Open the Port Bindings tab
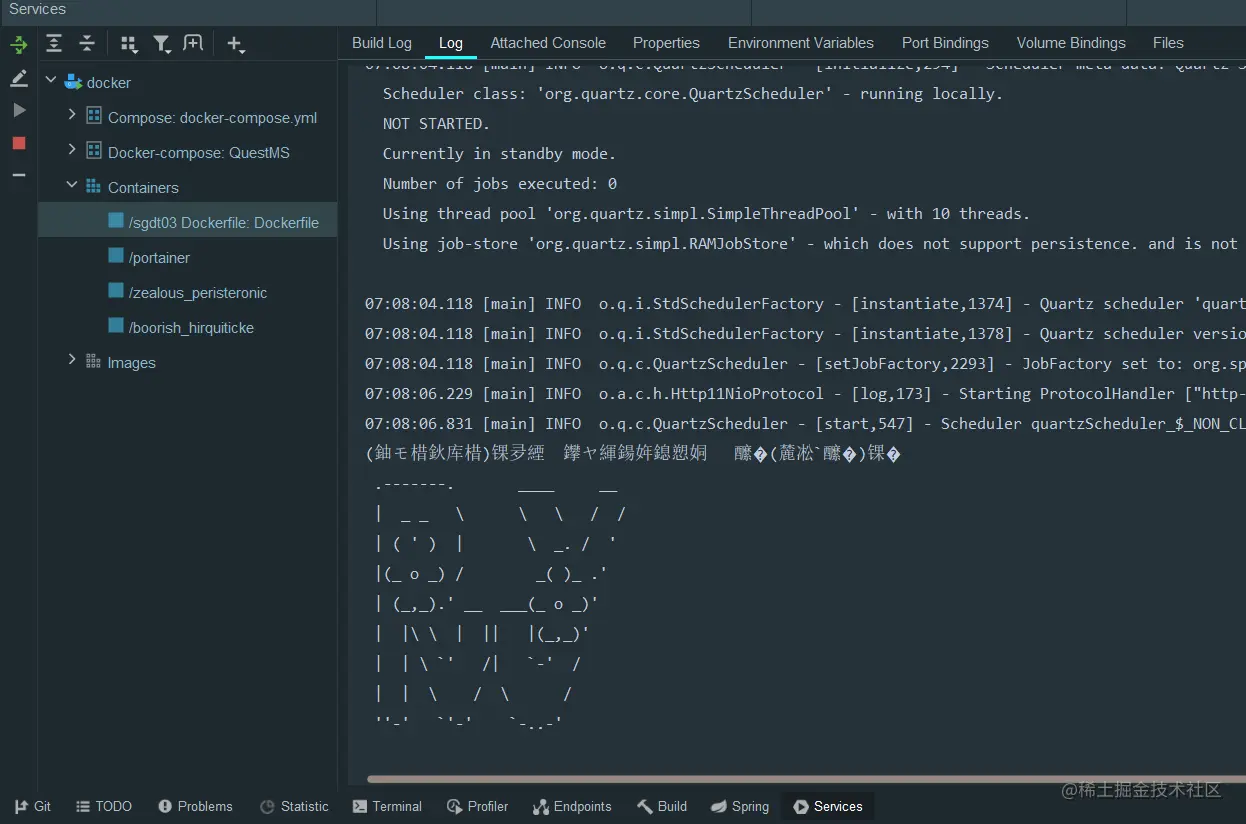The image size is (1246, 824). (945, 43)
